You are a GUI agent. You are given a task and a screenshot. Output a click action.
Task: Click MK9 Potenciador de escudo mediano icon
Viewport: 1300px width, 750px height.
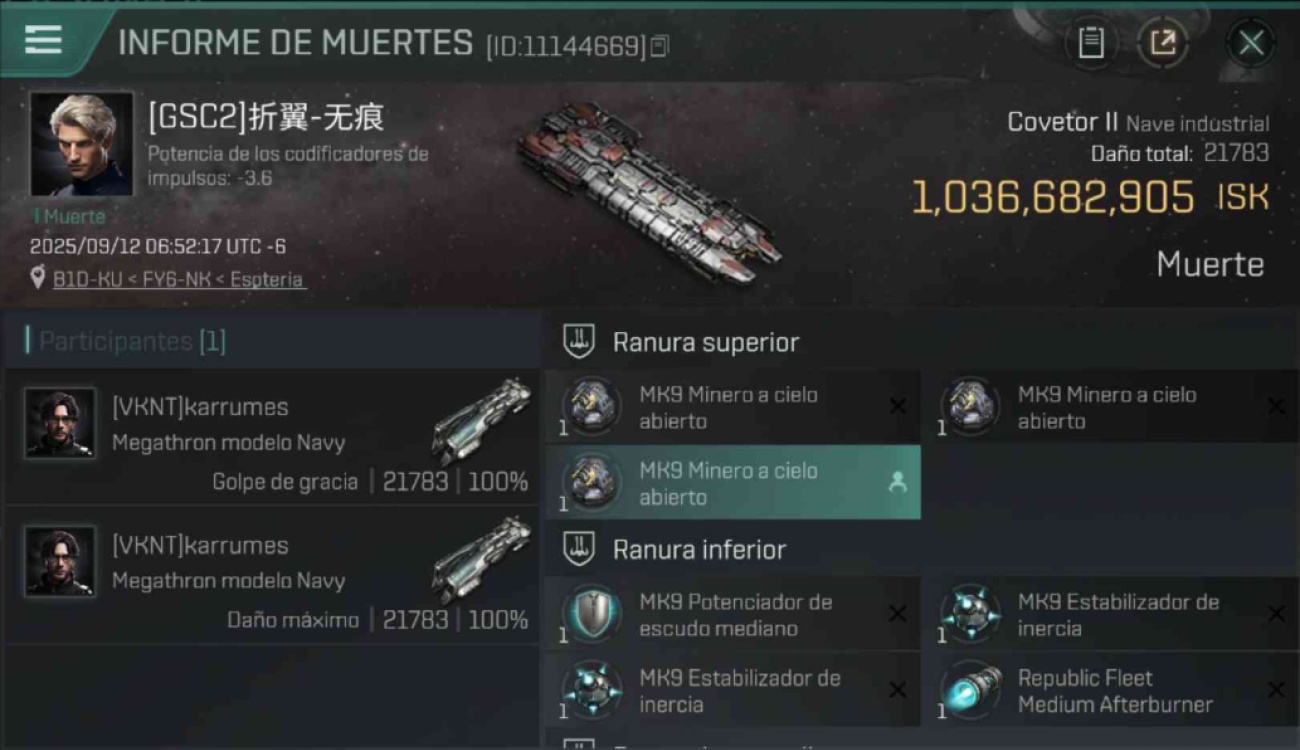(592, 614)
